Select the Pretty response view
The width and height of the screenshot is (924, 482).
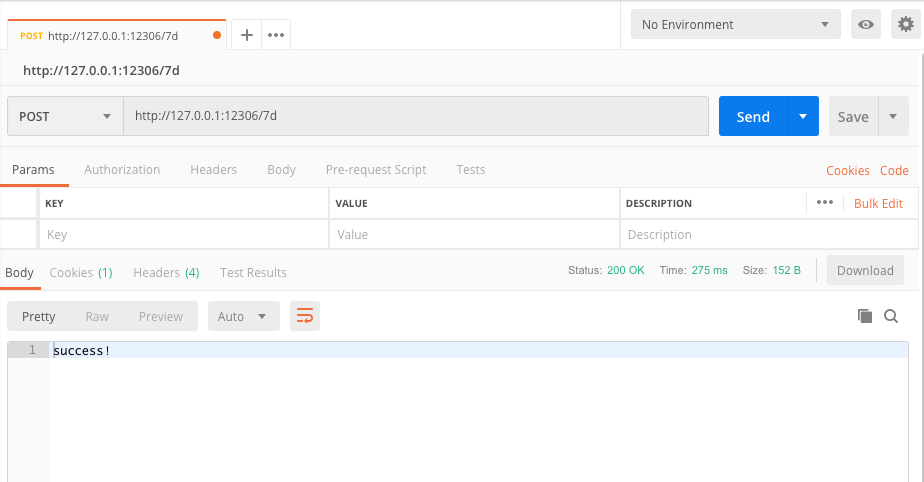38,316
